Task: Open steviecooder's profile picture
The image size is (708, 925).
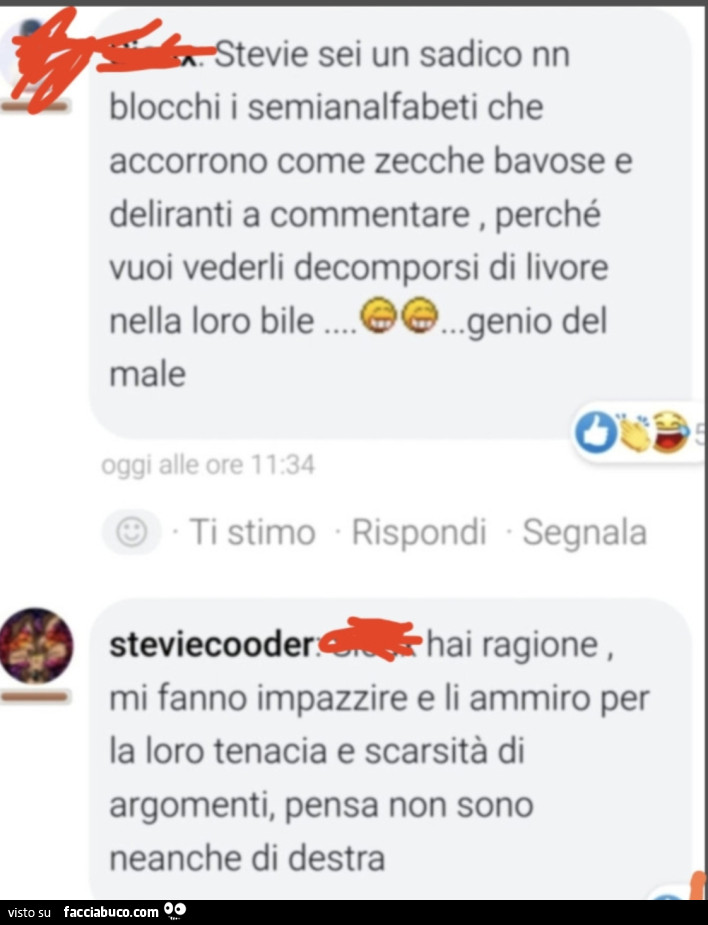Action: pyautogui.click(x=37, y=645)
